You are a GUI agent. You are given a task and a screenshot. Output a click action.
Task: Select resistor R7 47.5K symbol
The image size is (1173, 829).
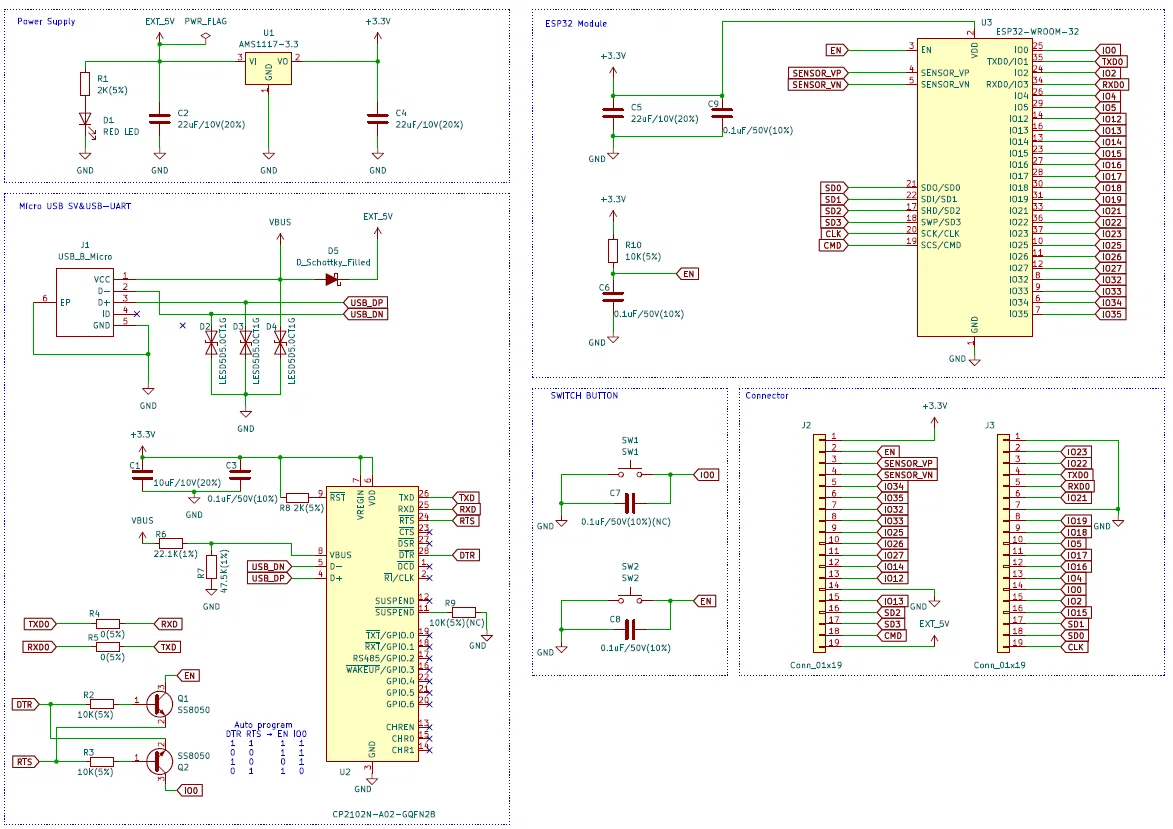(212, 566)
